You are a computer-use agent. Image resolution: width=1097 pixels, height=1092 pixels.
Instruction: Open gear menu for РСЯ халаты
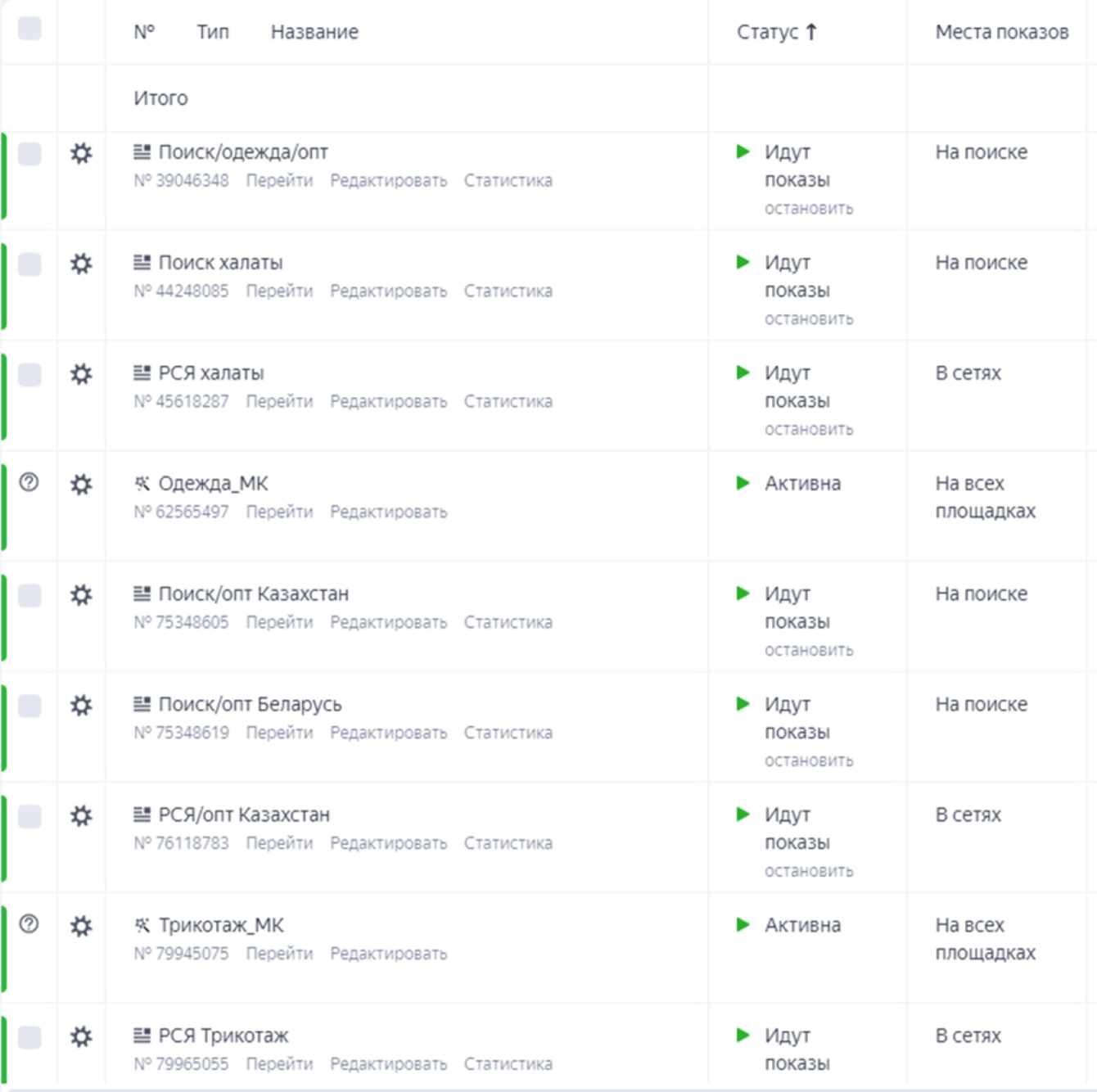coord(81,374)
